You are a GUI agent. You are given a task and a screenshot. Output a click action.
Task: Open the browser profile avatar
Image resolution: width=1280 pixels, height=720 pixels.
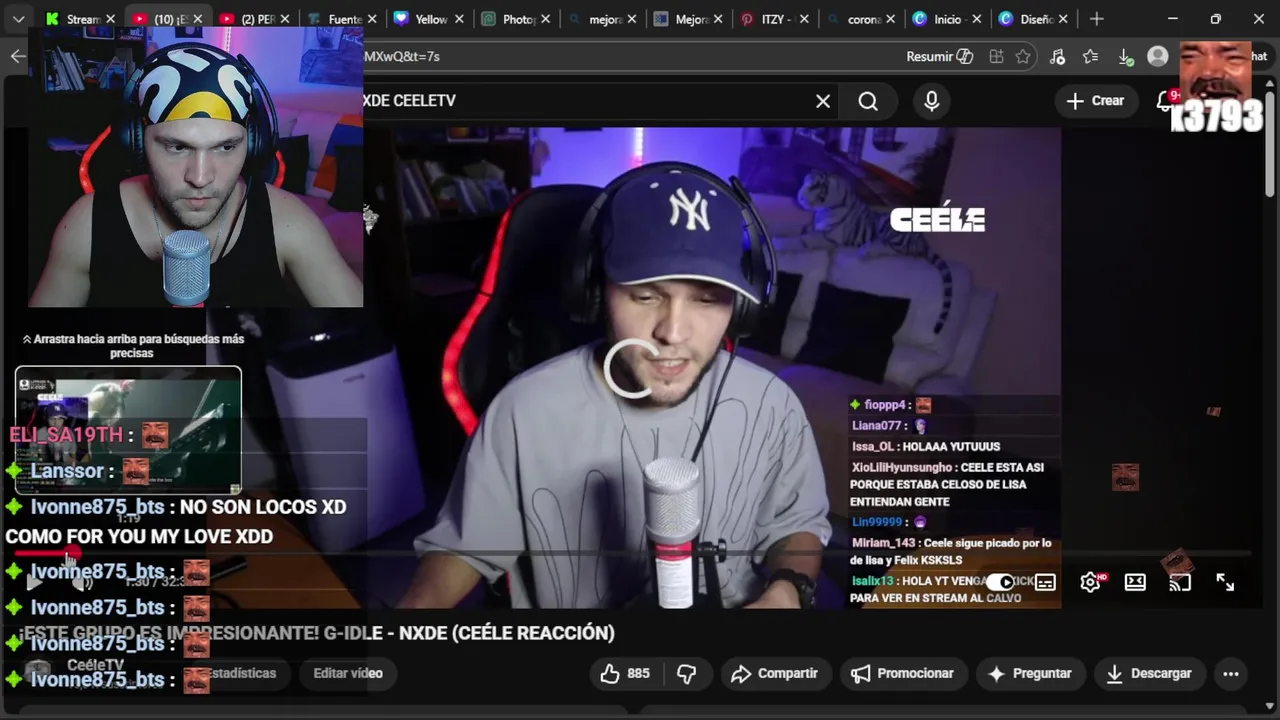click(1158, 57)
